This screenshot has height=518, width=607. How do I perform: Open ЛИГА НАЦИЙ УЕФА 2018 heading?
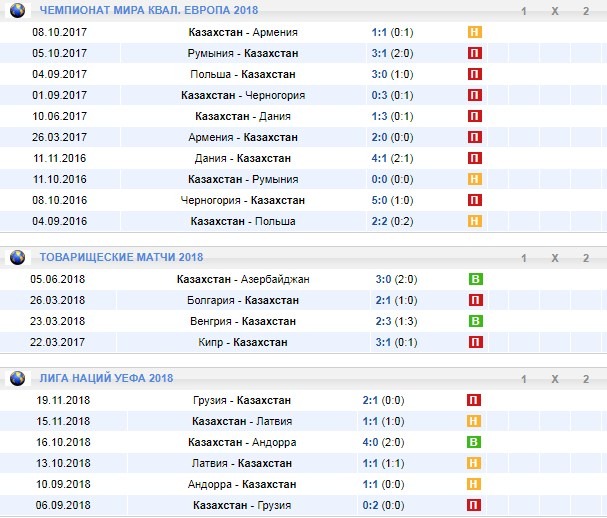pos(106,378)
